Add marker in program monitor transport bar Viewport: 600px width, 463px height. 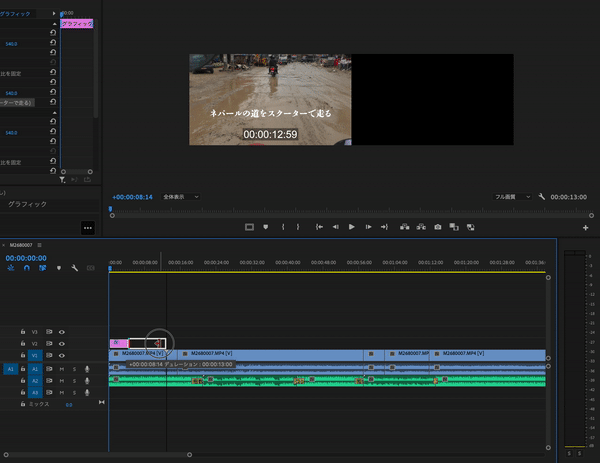tap(266, 227)
